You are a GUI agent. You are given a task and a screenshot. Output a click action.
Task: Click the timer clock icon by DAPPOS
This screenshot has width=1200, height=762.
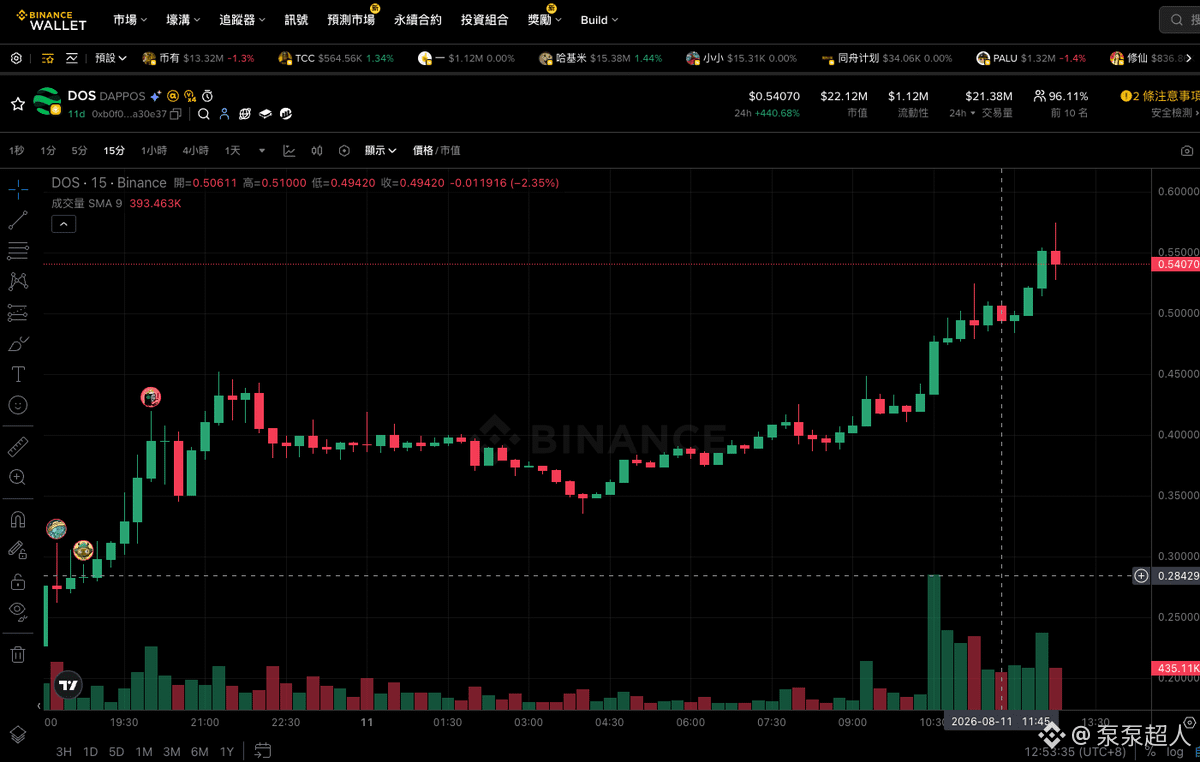point(207,97)
